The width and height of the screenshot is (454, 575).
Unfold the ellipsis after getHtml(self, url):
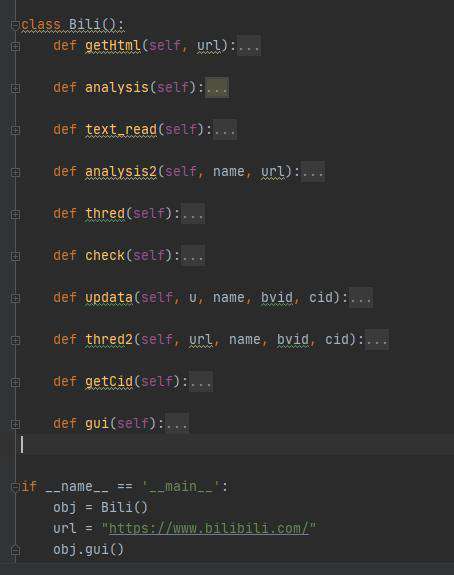249,46
